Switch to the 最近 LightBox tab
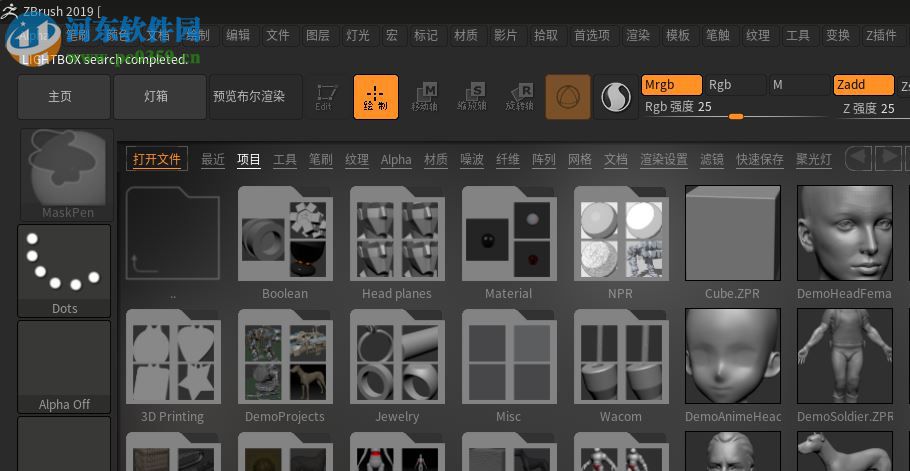910x471 pixels. [213, 160]
